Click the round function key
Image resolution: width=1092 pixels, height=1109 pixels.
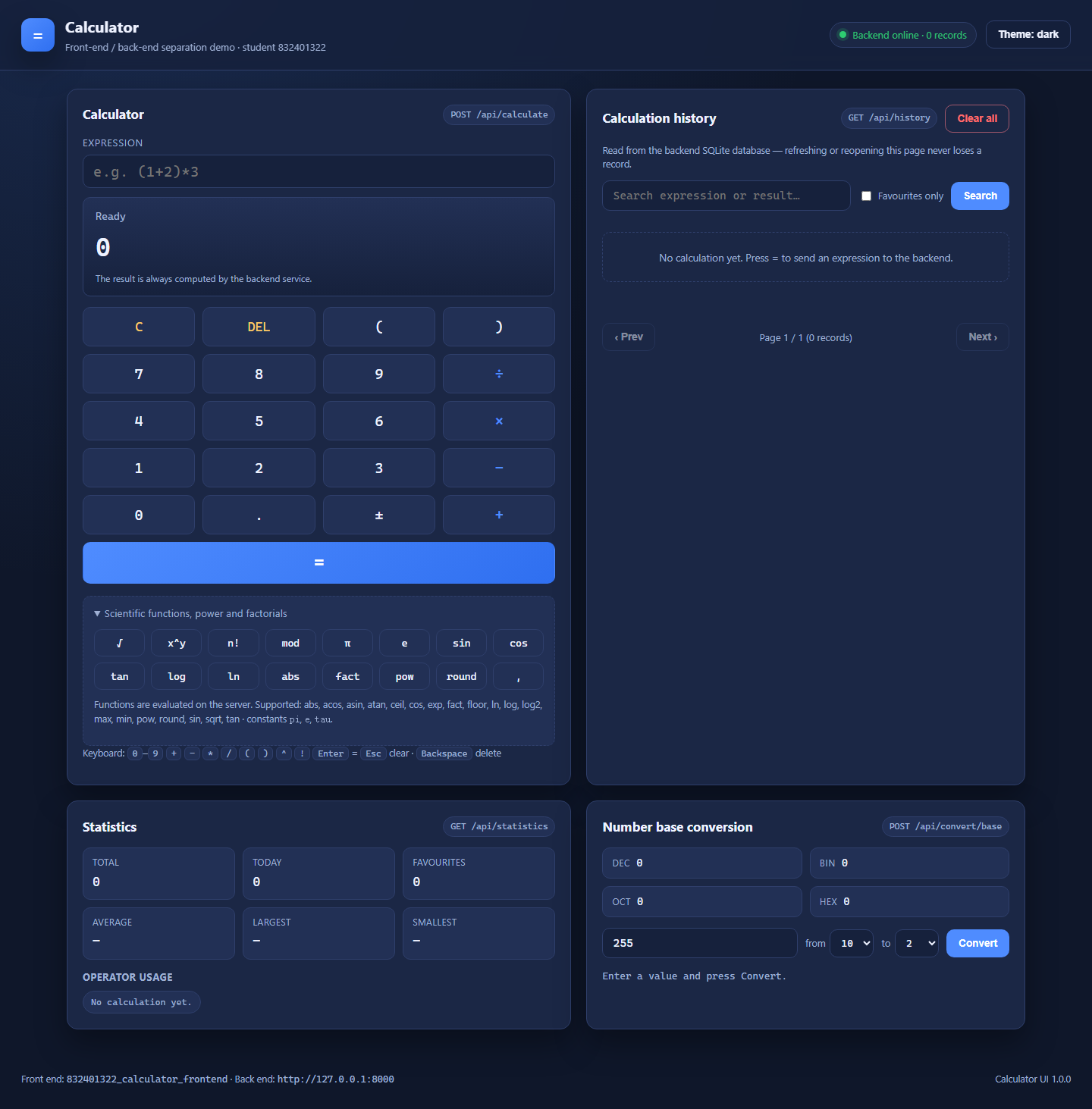tap(461, 676)
